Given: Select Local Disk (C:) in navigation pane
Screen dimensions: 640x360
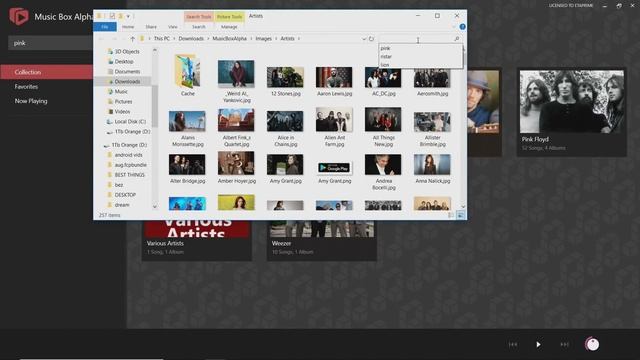Looking at the screenshot, I should click(x=130, y=122).
